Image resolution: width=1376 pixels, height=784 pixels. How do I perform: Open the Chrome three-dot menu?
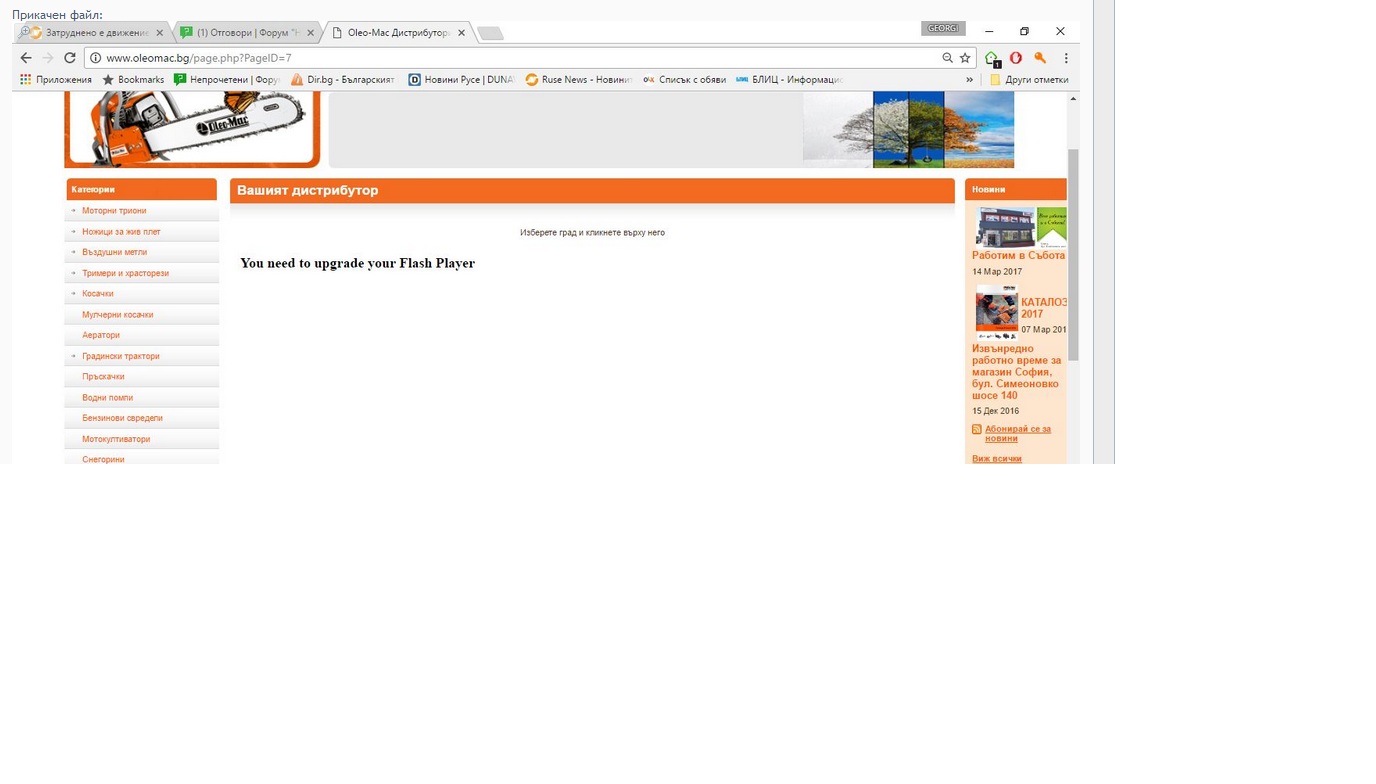click(1066, 58)
